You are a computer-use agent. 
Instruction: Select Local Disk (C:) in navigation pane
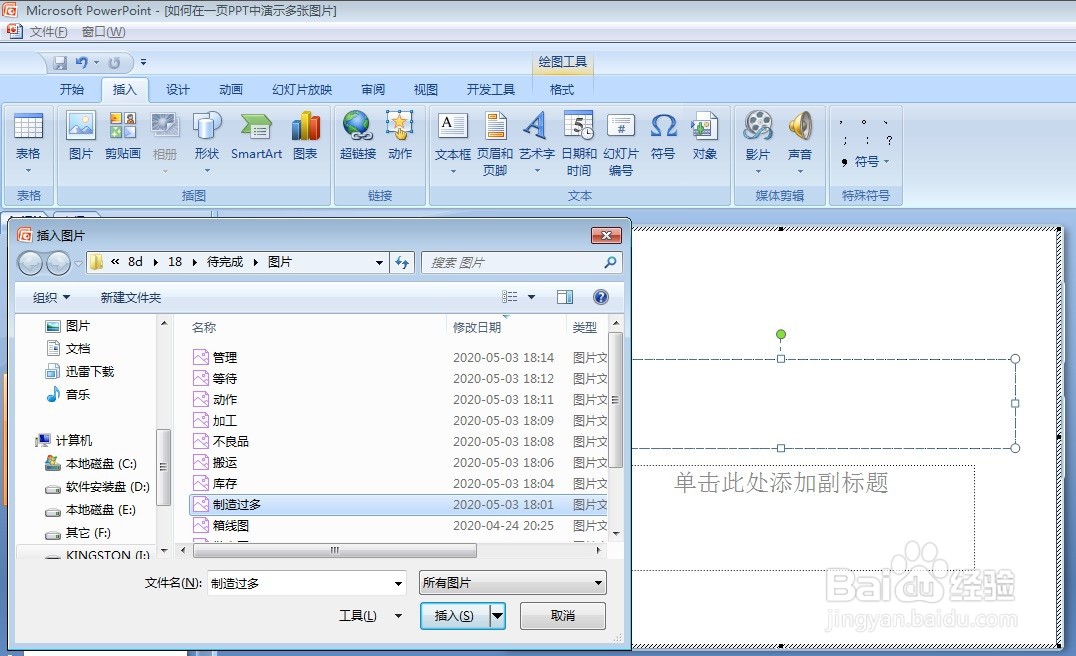click(x=101, y=464)
